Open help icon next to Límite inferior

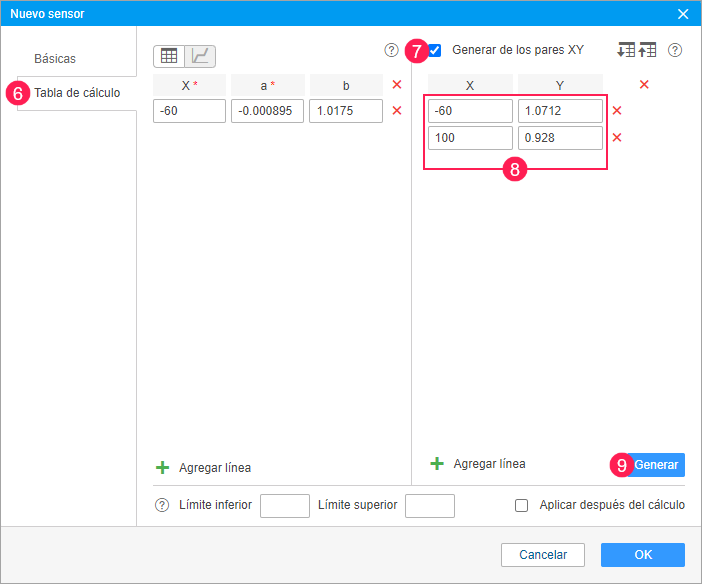[x=162, y=505]
